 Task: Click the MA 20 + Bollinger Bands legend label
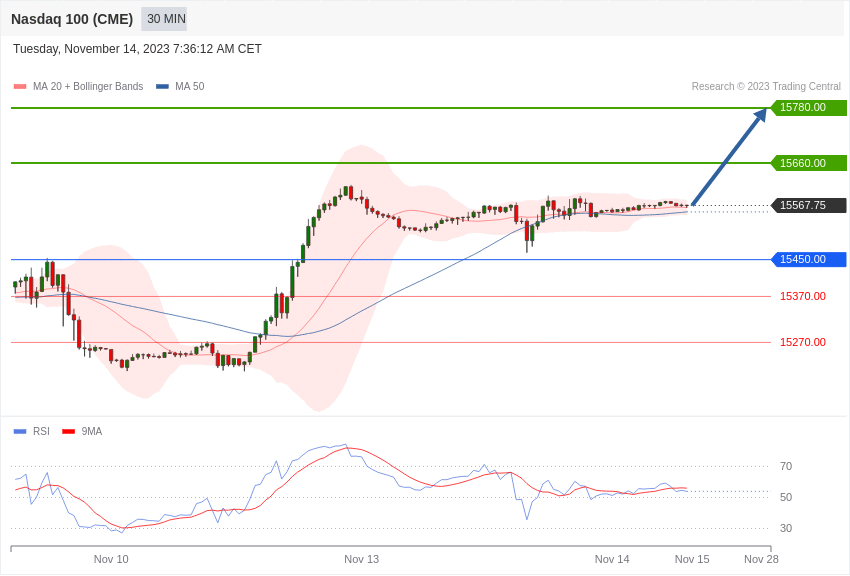click(x=88, y=87)
